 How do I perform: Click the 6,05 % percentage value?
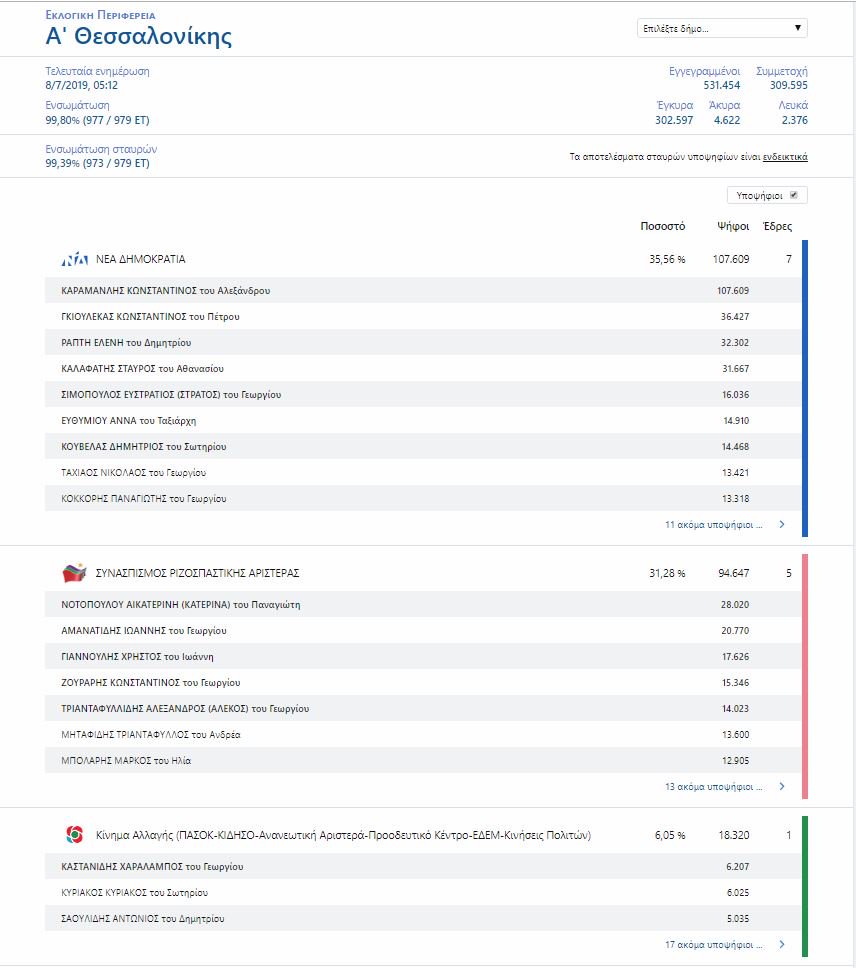point(670,835)
